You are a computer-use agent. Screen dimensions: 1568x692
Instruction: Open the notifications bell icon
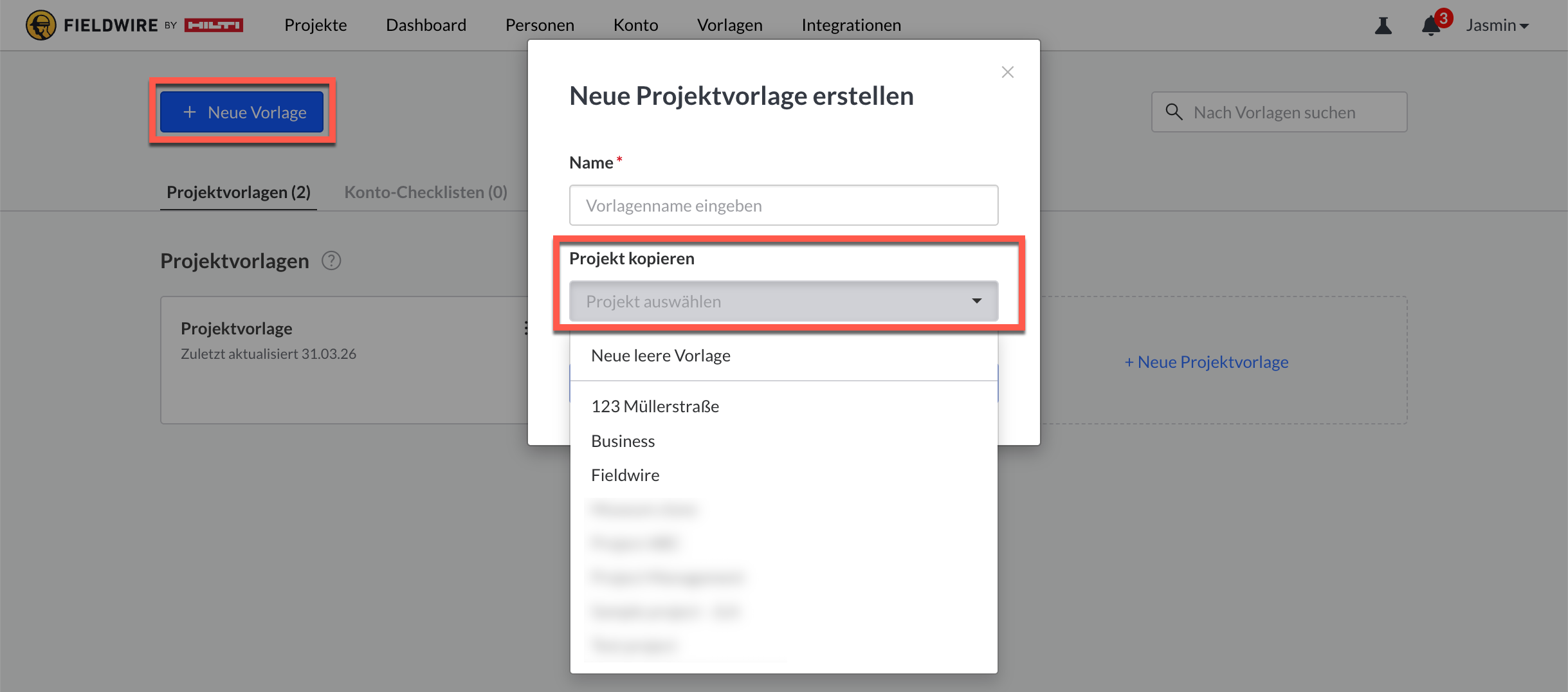pyautogui.click(x=1430, y=26)
